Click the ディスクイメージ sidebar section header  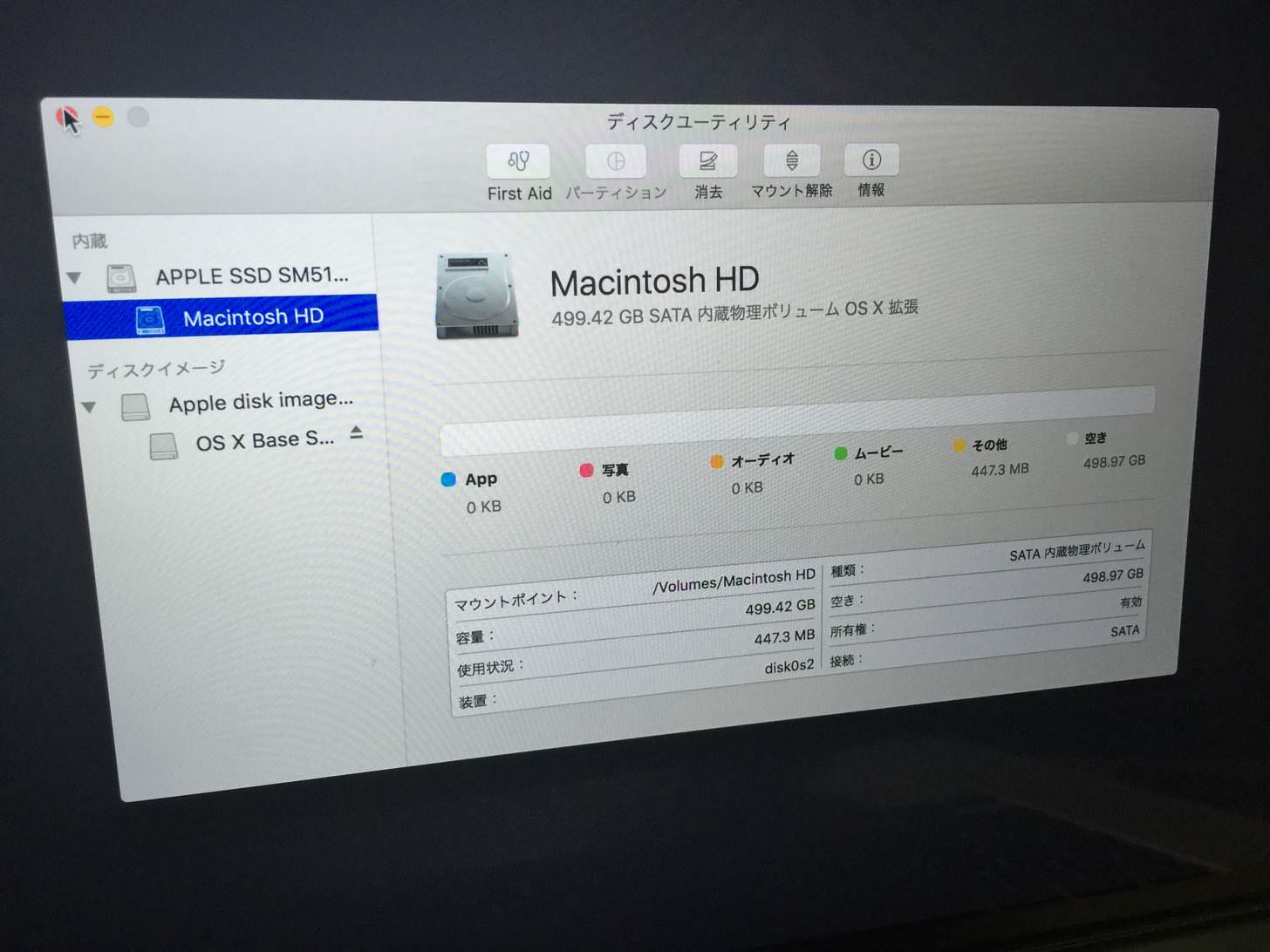[x=156, y=369]
